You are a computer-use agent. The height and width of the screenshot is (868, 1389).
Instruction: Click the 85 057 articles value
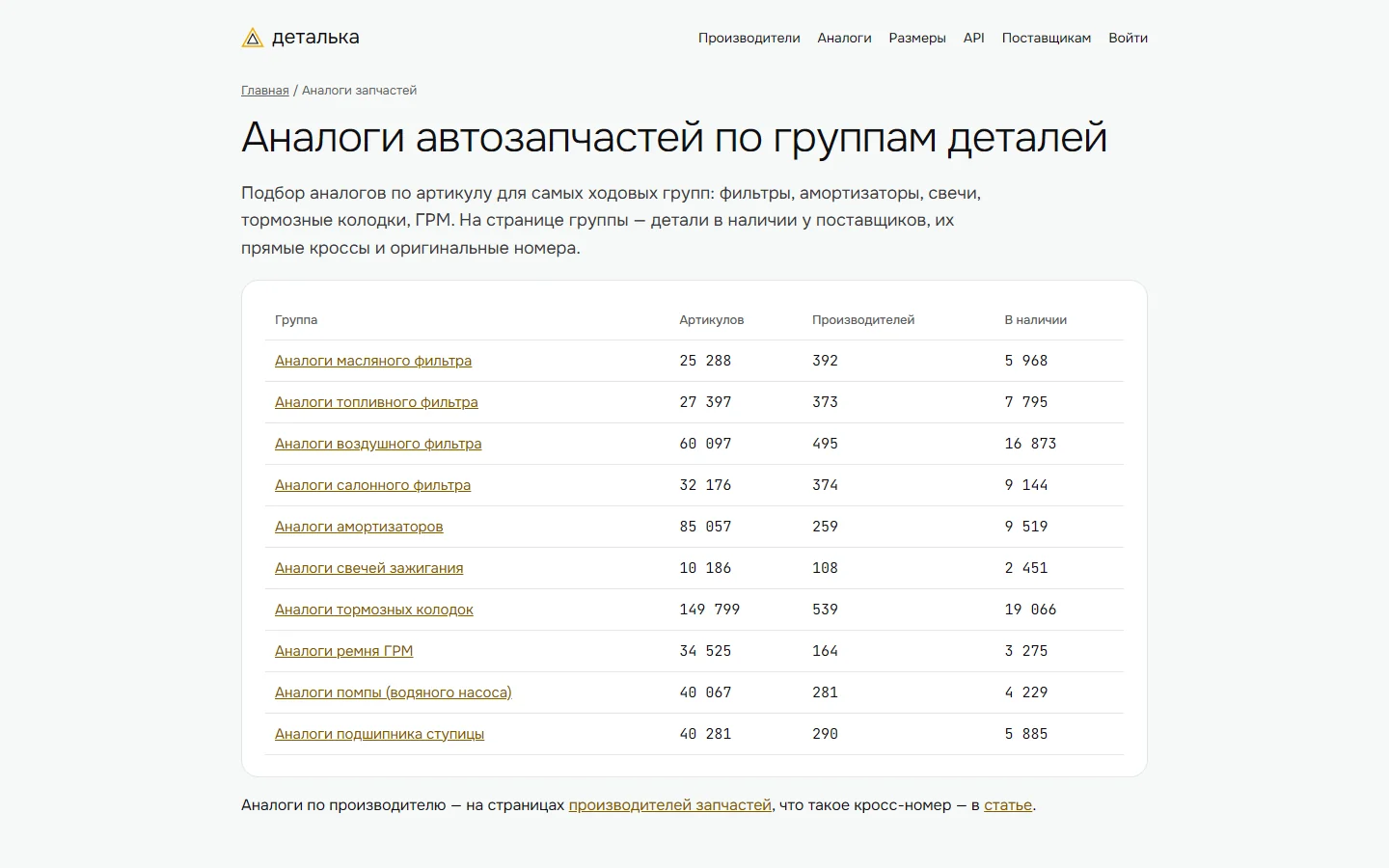[x=705, y=527]
